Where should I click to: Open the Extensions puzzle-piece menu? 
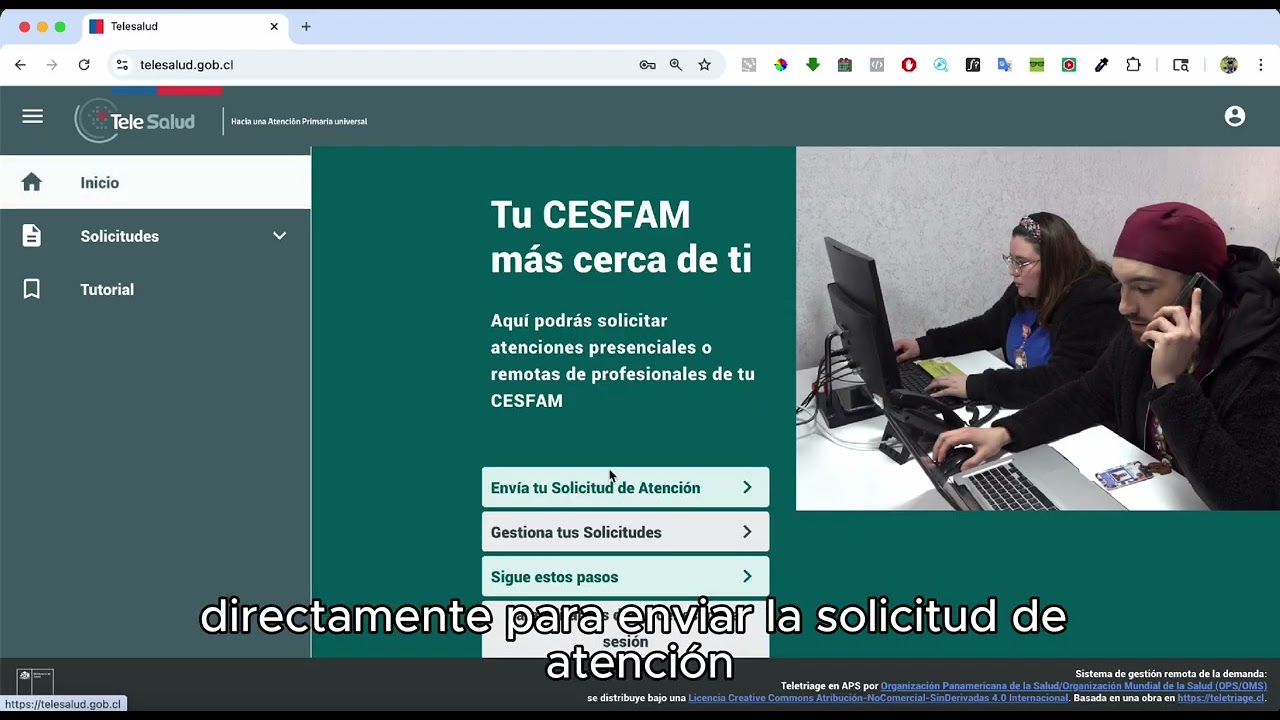click(x=1133, y=65)
